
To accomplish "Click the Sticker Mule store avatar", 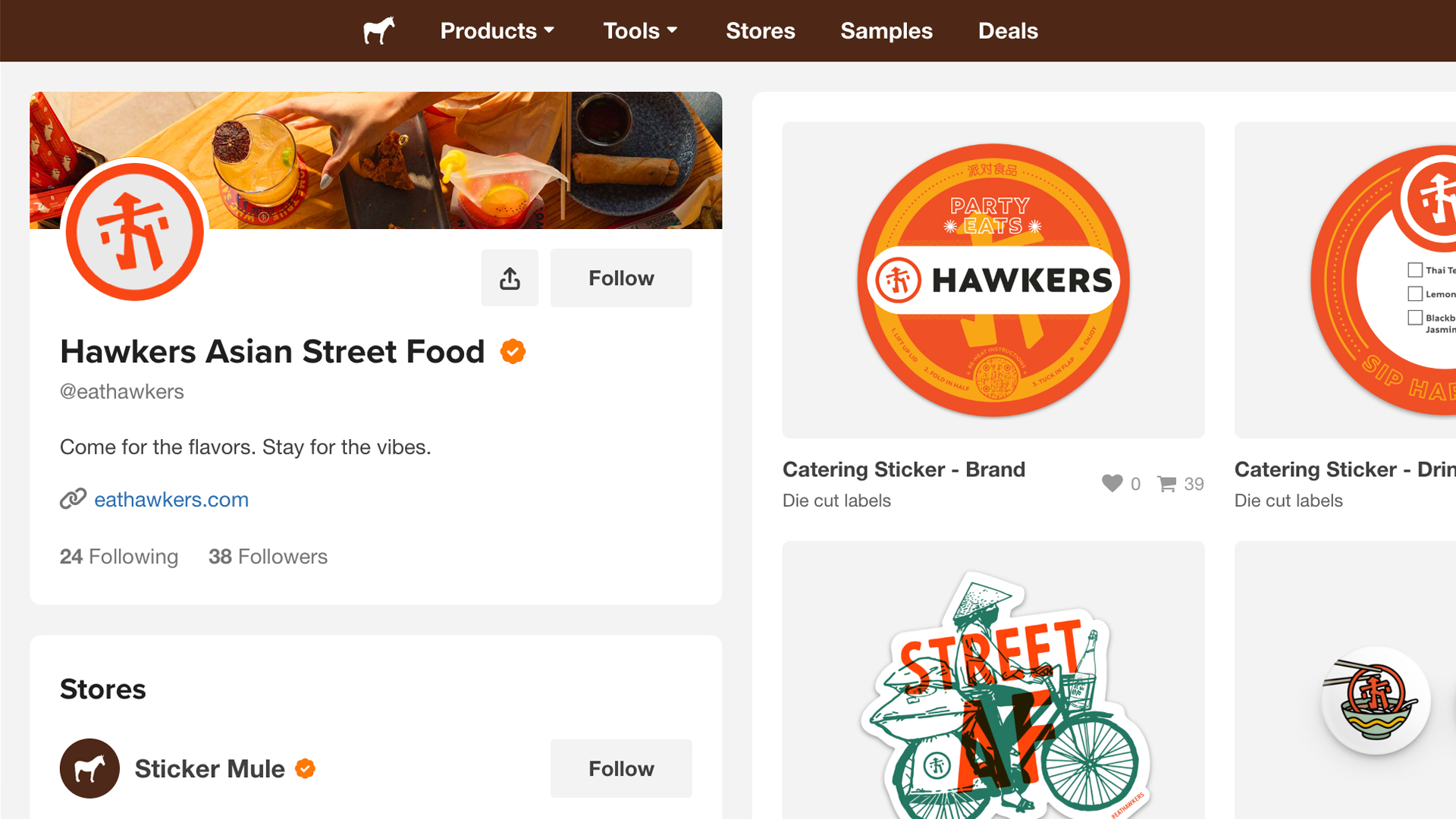I will [89, 768].
